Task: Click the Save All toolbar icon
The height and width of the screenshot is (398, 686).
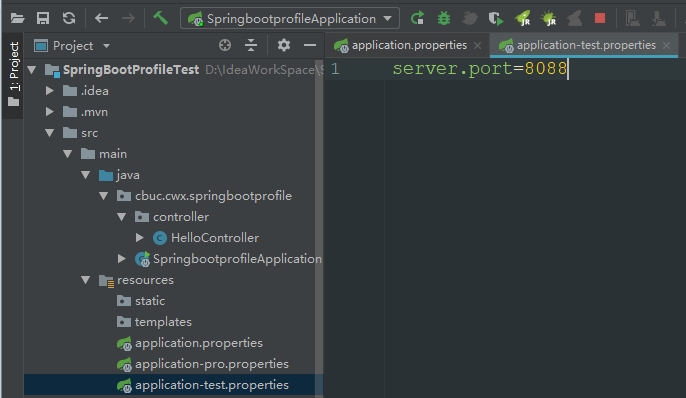Action: click(x=43, y=18)
